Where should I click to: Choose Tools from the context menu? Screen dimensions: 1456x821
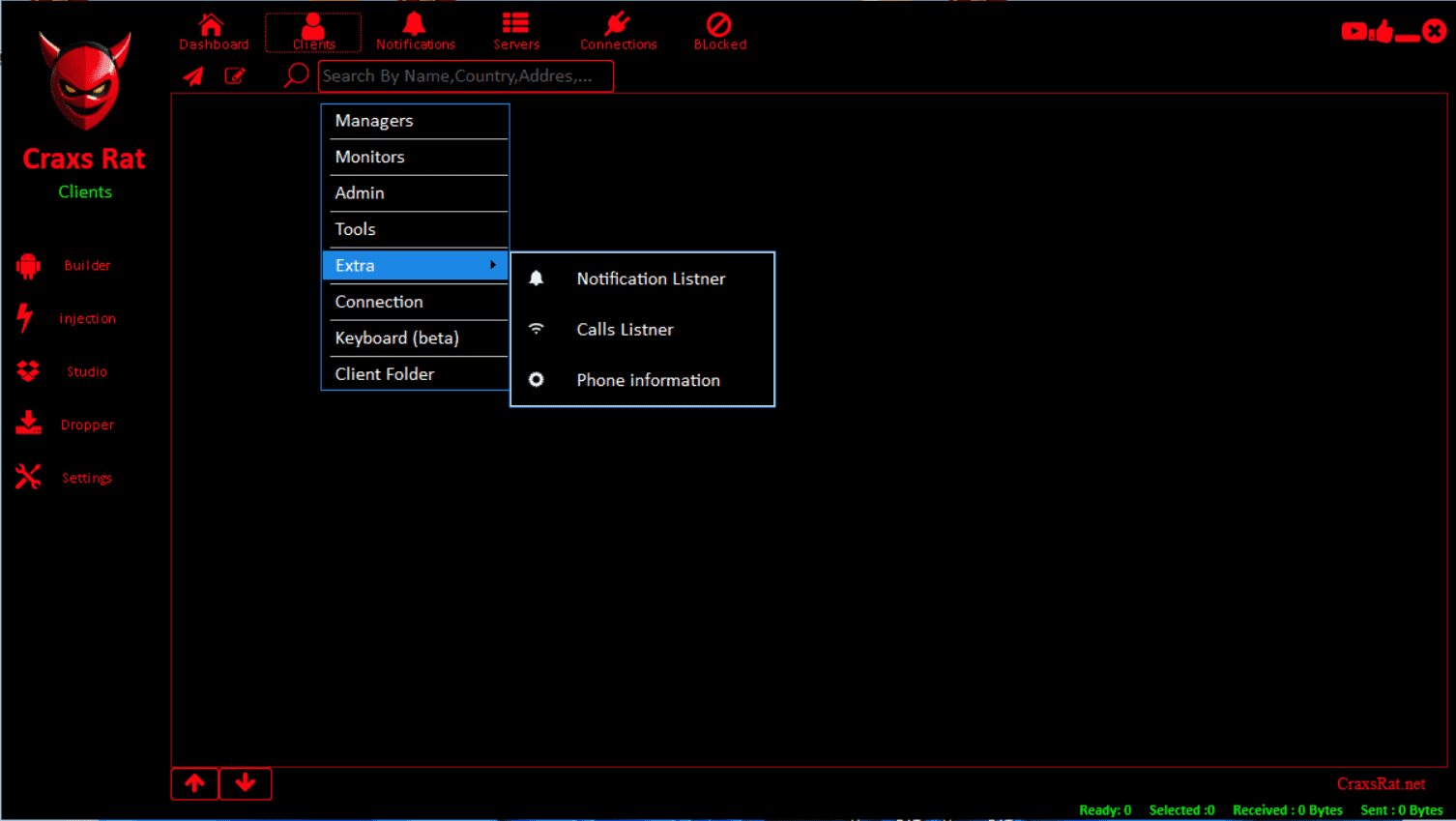point(415,229)
